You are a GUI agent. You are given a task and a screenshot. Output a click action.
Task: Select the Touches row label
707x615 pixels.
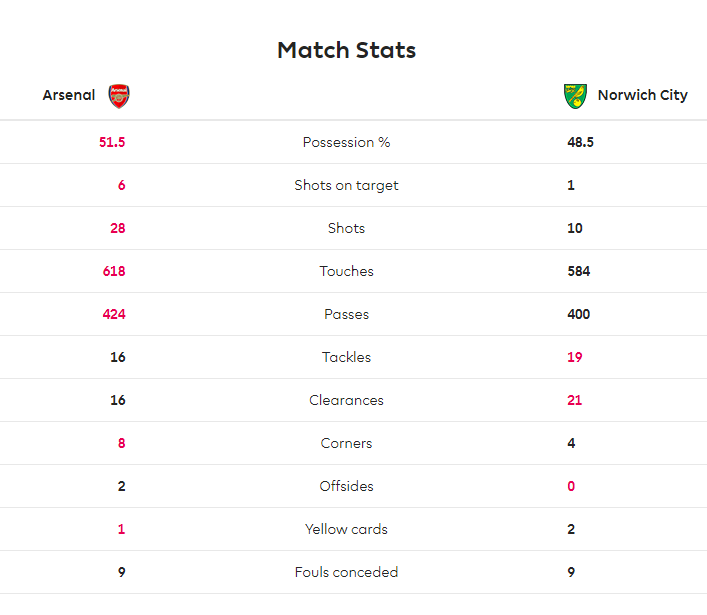point(346,271)
